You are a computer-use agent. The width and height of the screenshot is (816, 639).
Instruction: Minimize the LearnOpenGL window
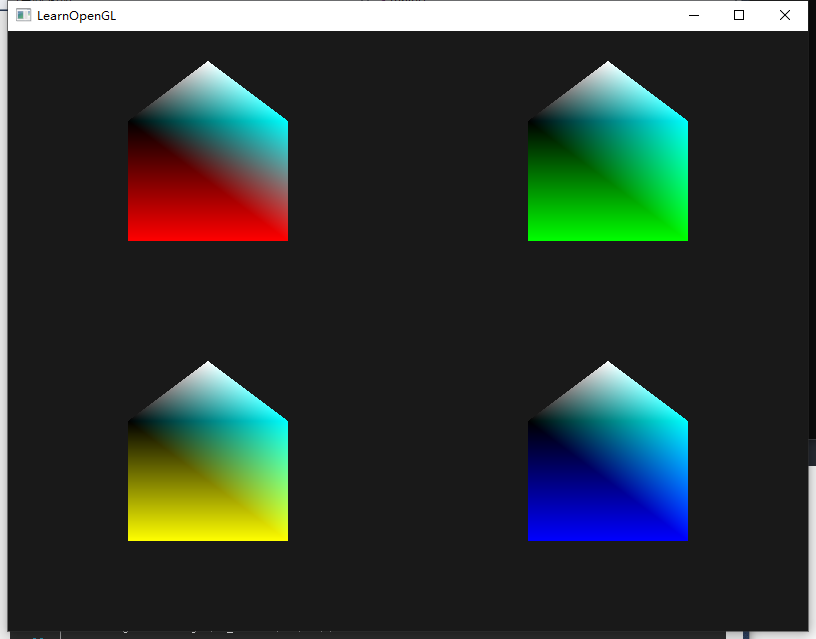click(x=693, y=15)
